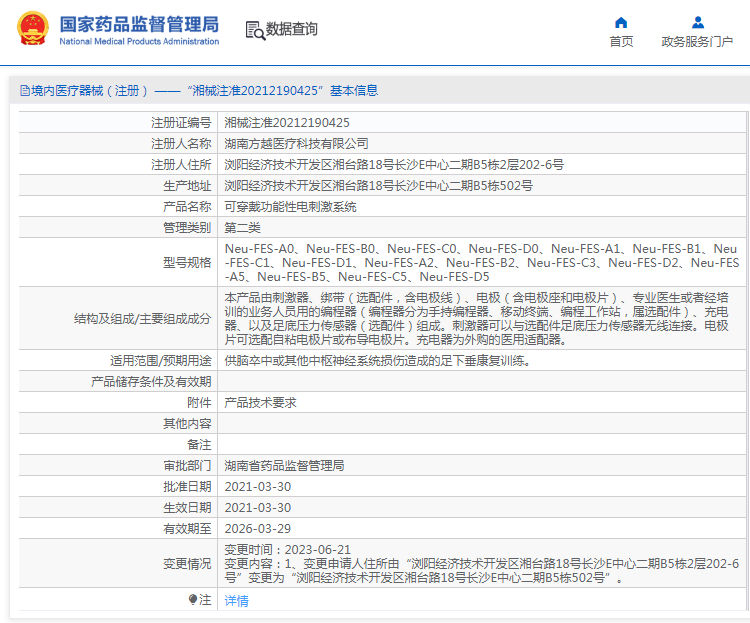The height and width of the screenshot is (623, 750).
Task: Click the 变更情况 change details text
Action: [482, 564]
